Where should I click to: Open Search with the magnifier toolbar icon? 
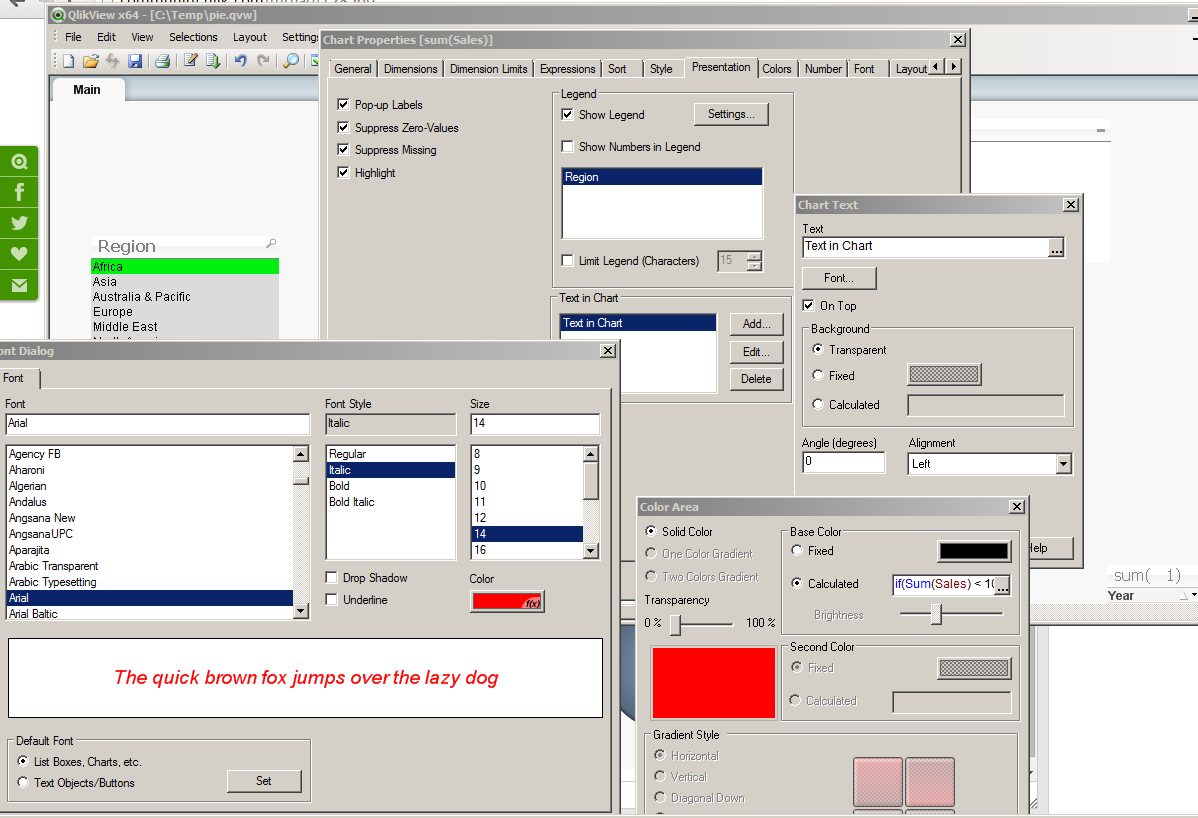(291, 60)
